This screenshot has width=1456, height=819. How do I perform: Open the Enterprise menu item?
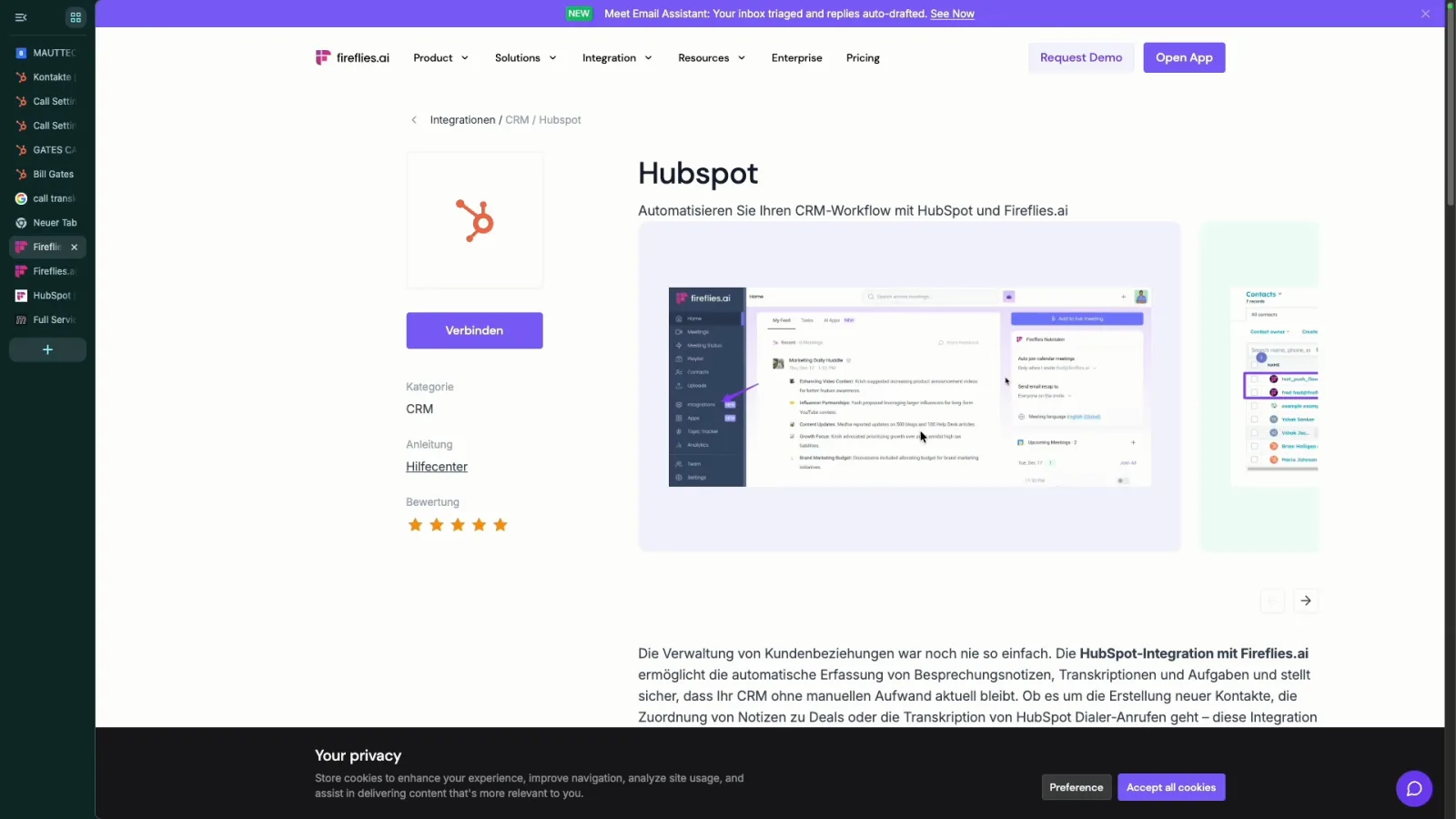[796, 57]
